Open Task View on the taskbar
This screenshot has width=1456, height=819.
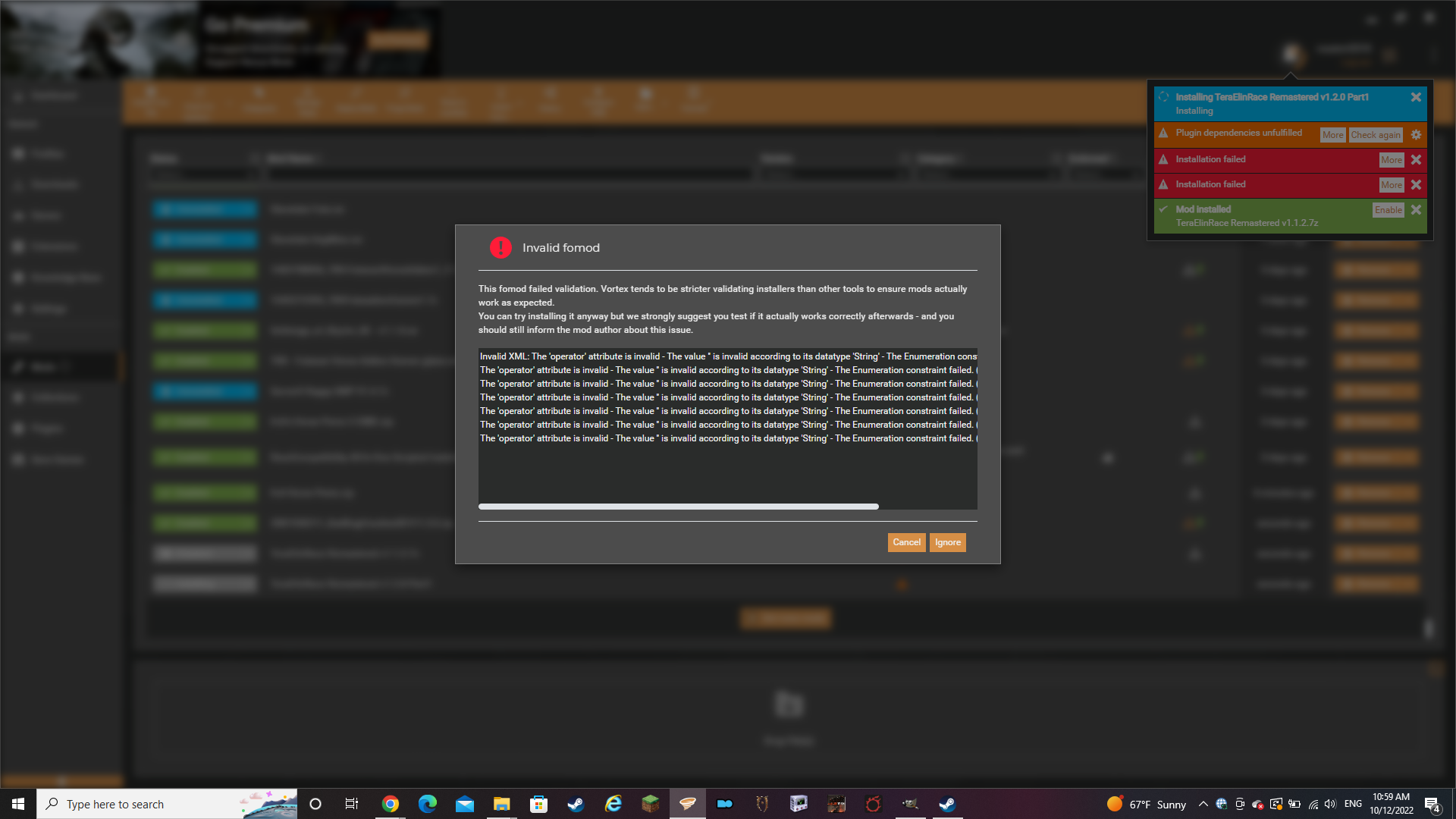point(352,804)
